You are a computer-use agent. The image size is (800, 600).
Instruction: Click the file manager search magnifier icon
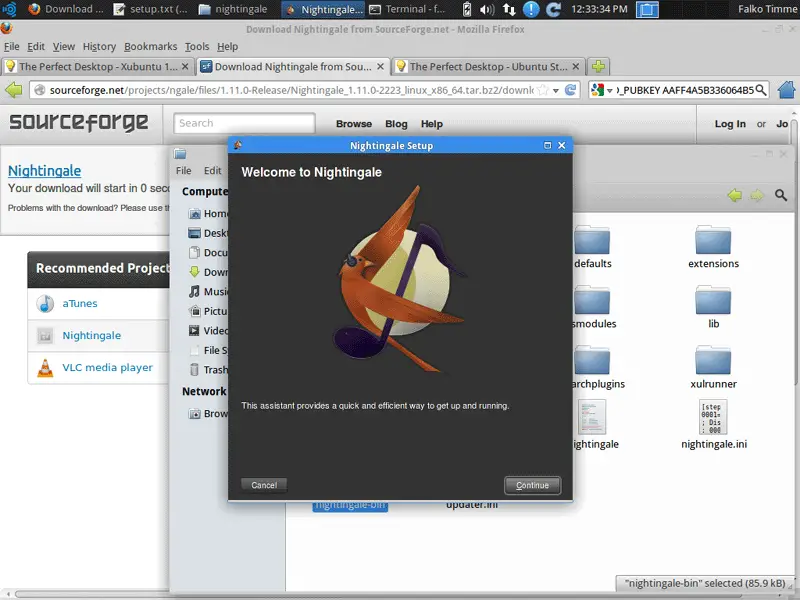(x=781, y=195)
